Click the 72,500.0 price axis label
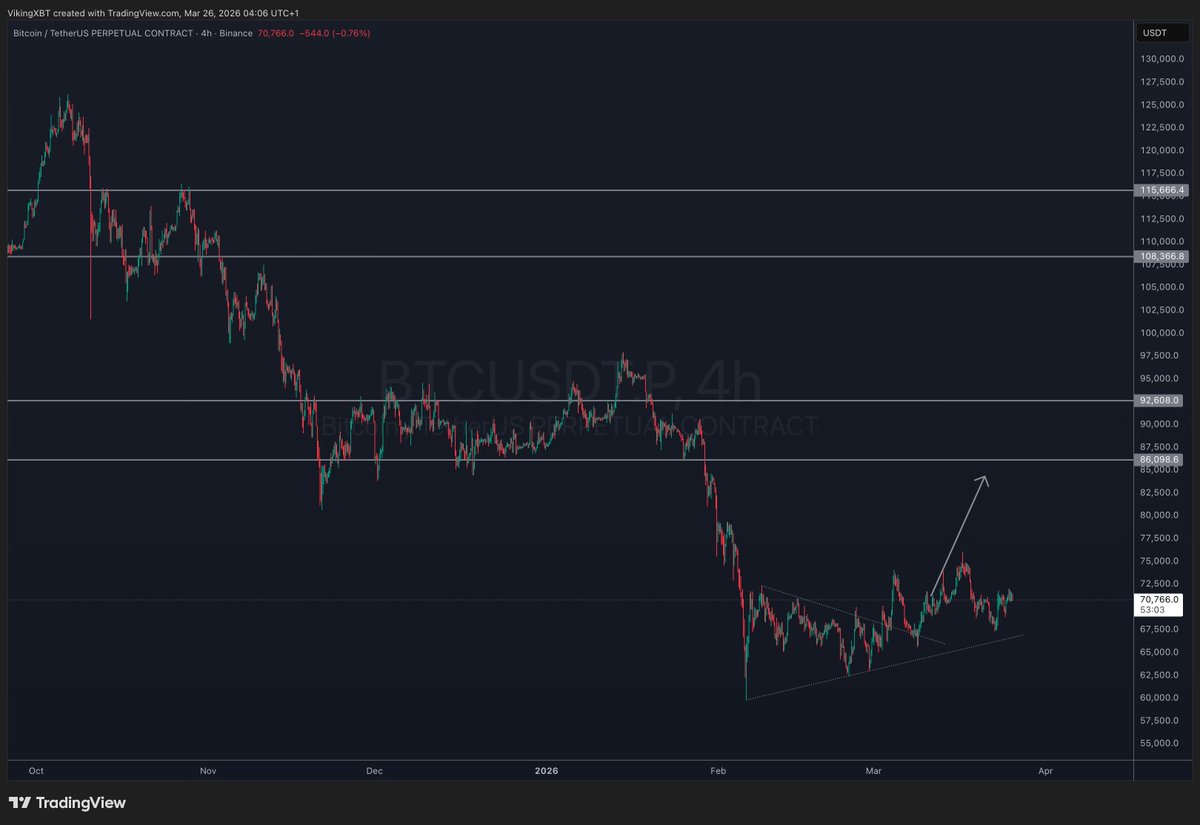Image resolution: width=1200 pixels, height=825 pixels. pos(1160,583)
